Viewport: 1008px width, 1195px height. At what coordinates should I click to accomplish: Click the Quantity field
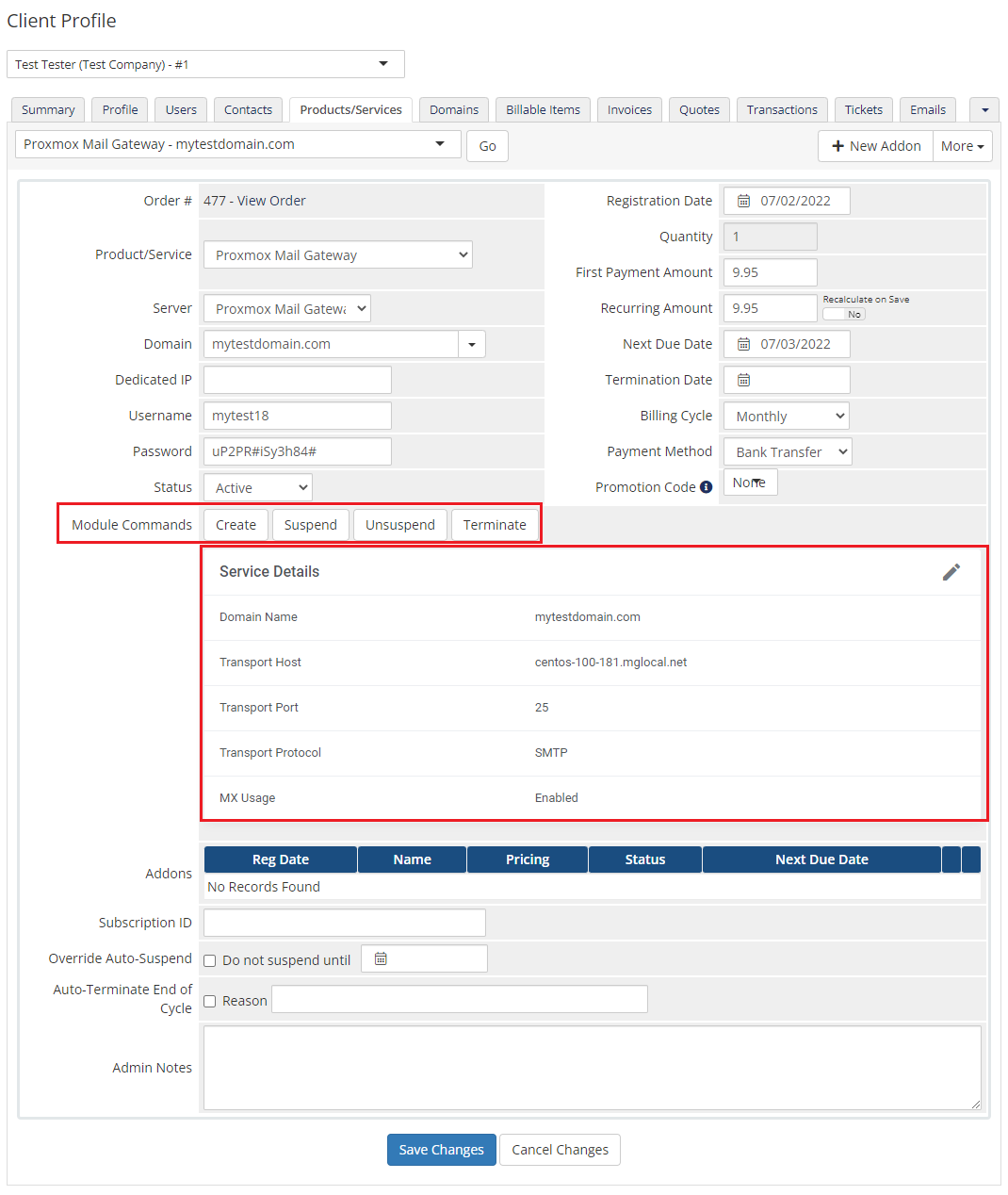771,237
